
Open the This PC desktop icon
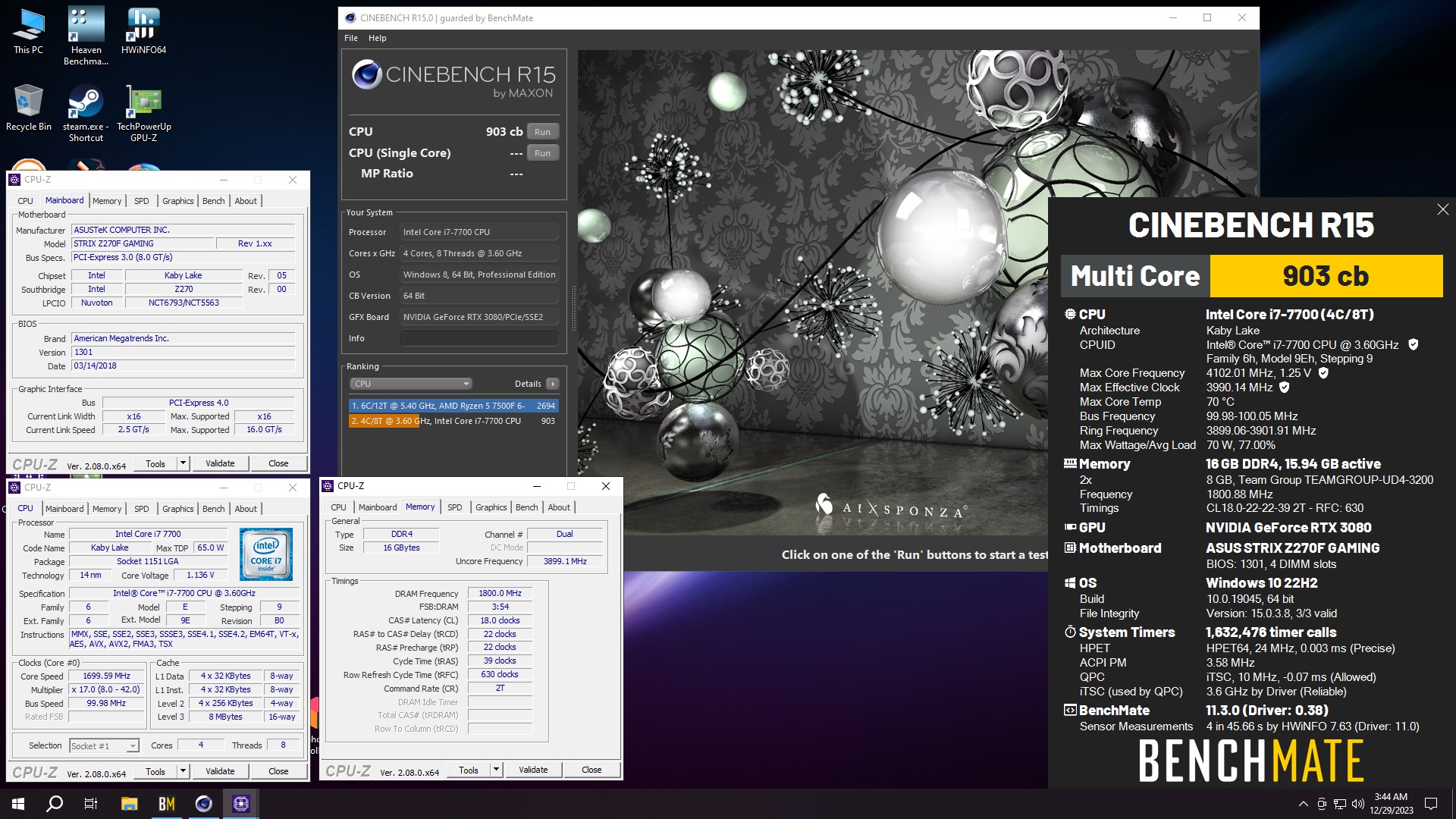tap(28, 30)
